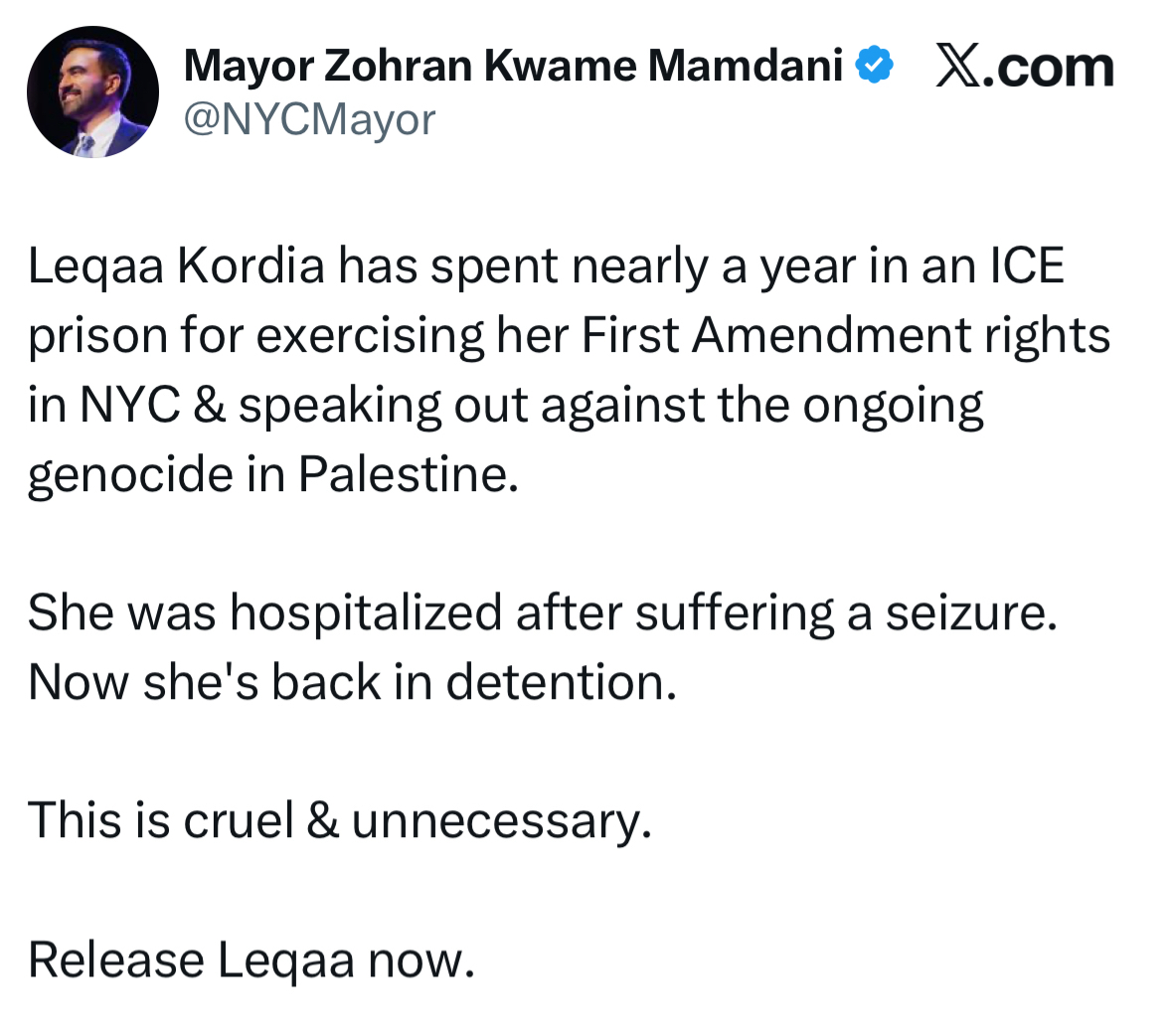Click the word "ICE" in the tweet

click(1026, 266)
